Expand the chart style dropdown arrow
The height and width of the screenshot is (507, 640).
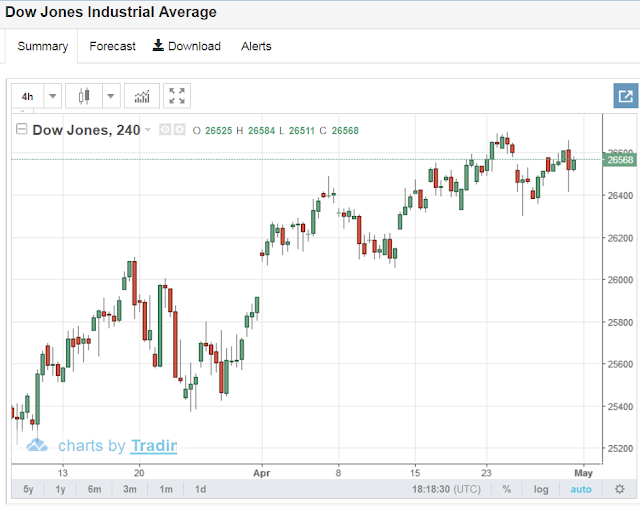111,96
